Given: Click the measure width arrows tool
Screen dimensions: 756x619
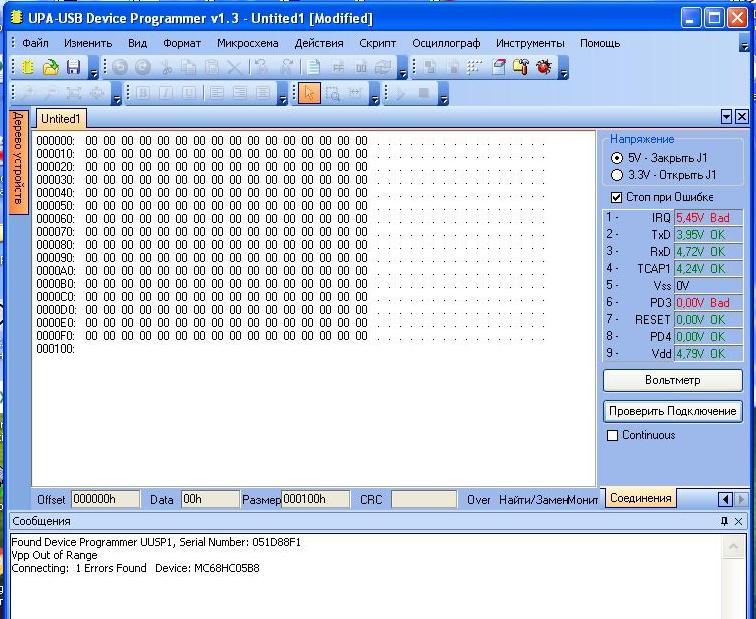Looking at the screenshot, I should tap(355, 93).
